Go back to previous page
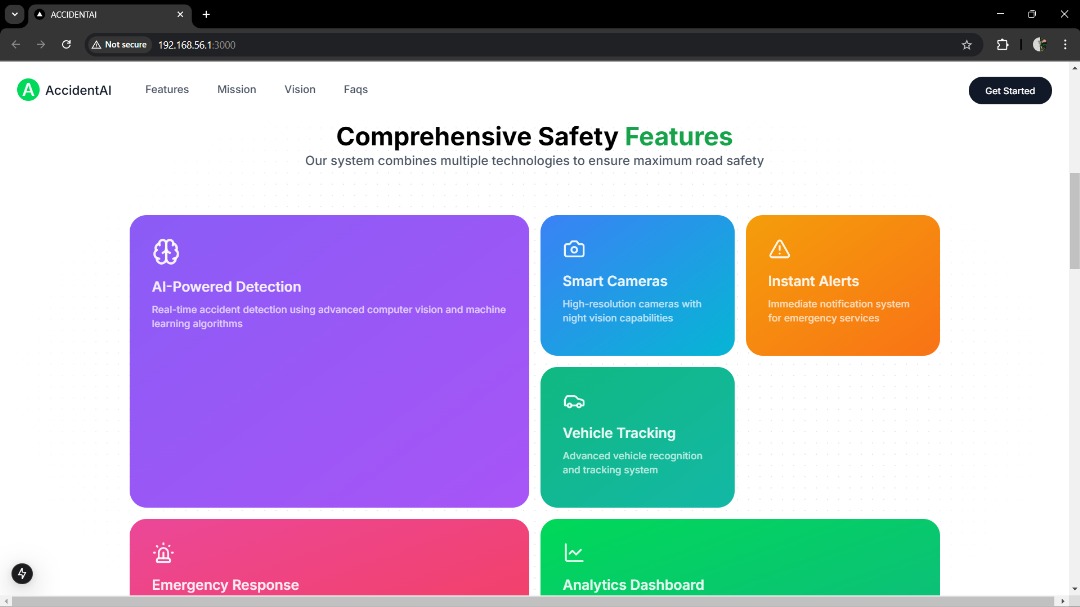Screen dimensions: 1080x607 pyautogui.click(x=16, y=45)
